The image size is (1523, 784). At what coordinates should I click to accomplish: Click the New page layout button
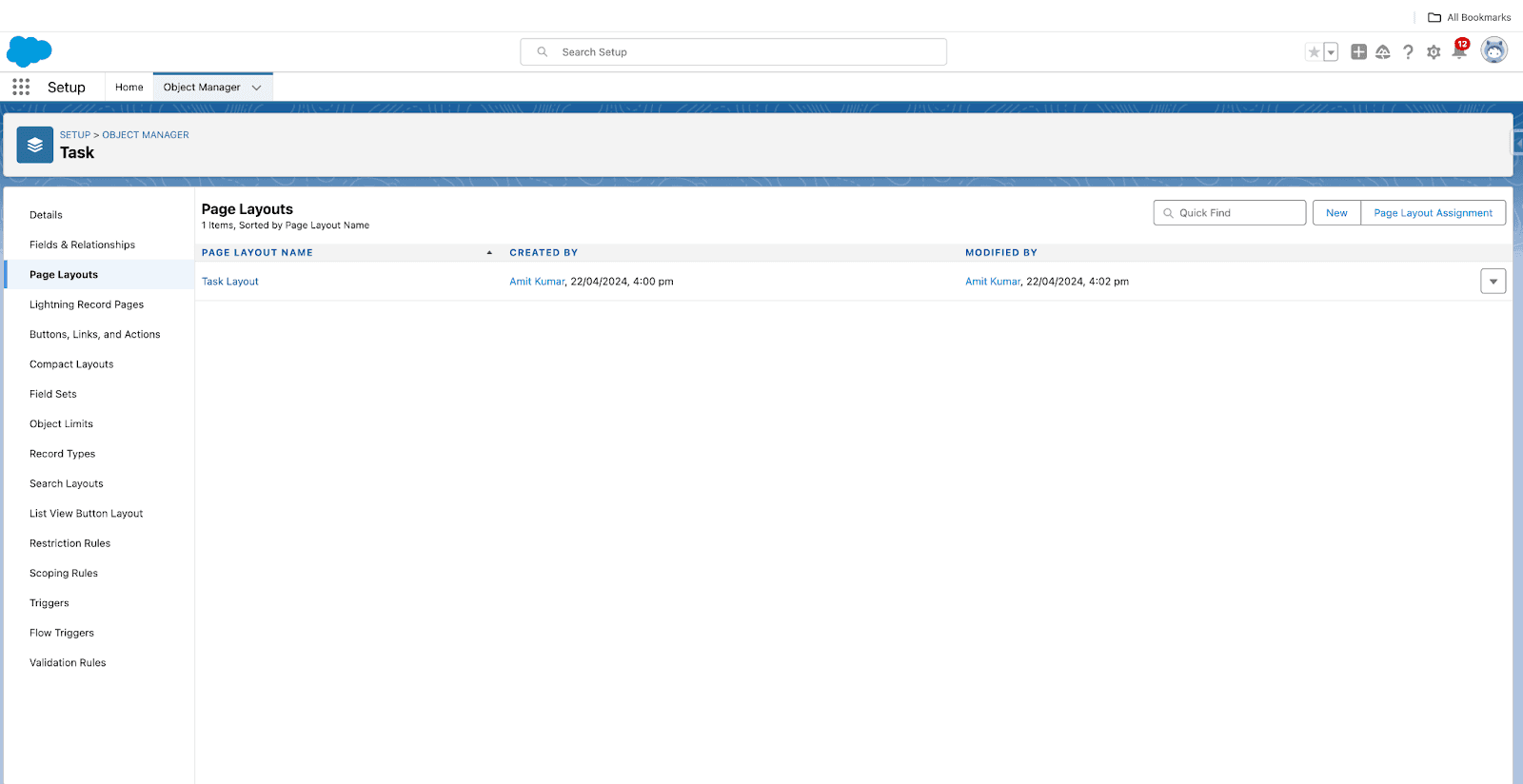[1336, 213]
